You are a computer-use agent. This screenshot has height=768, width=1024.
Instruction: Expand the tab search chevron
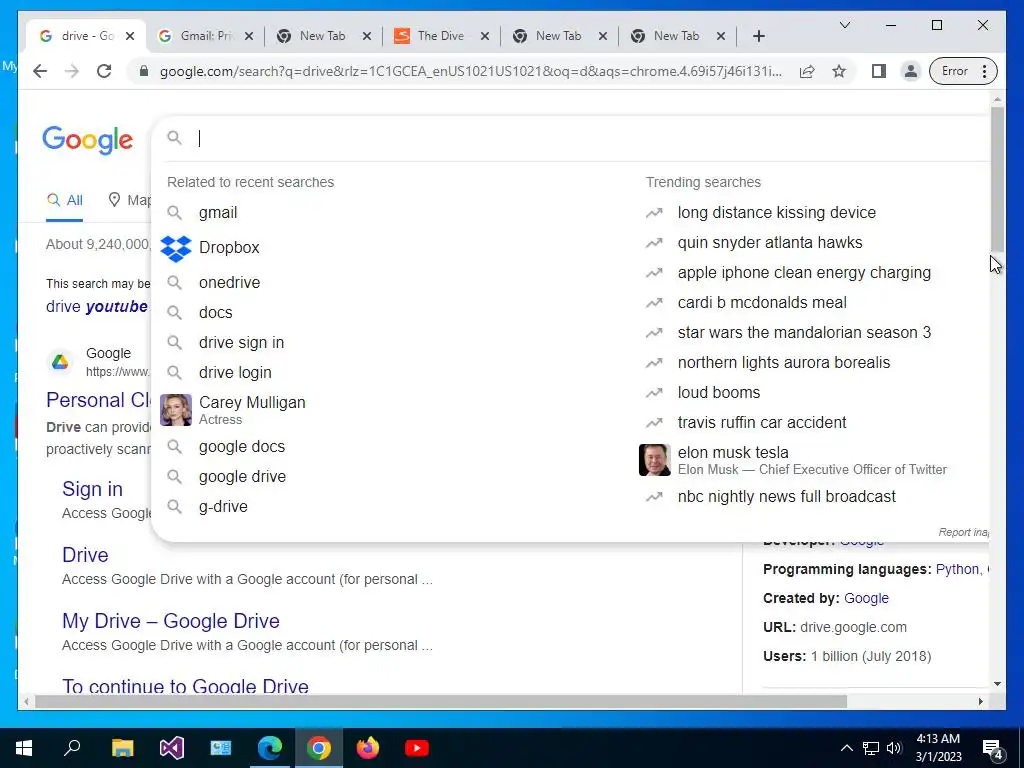pyautogui.click(x=845, y=25)
